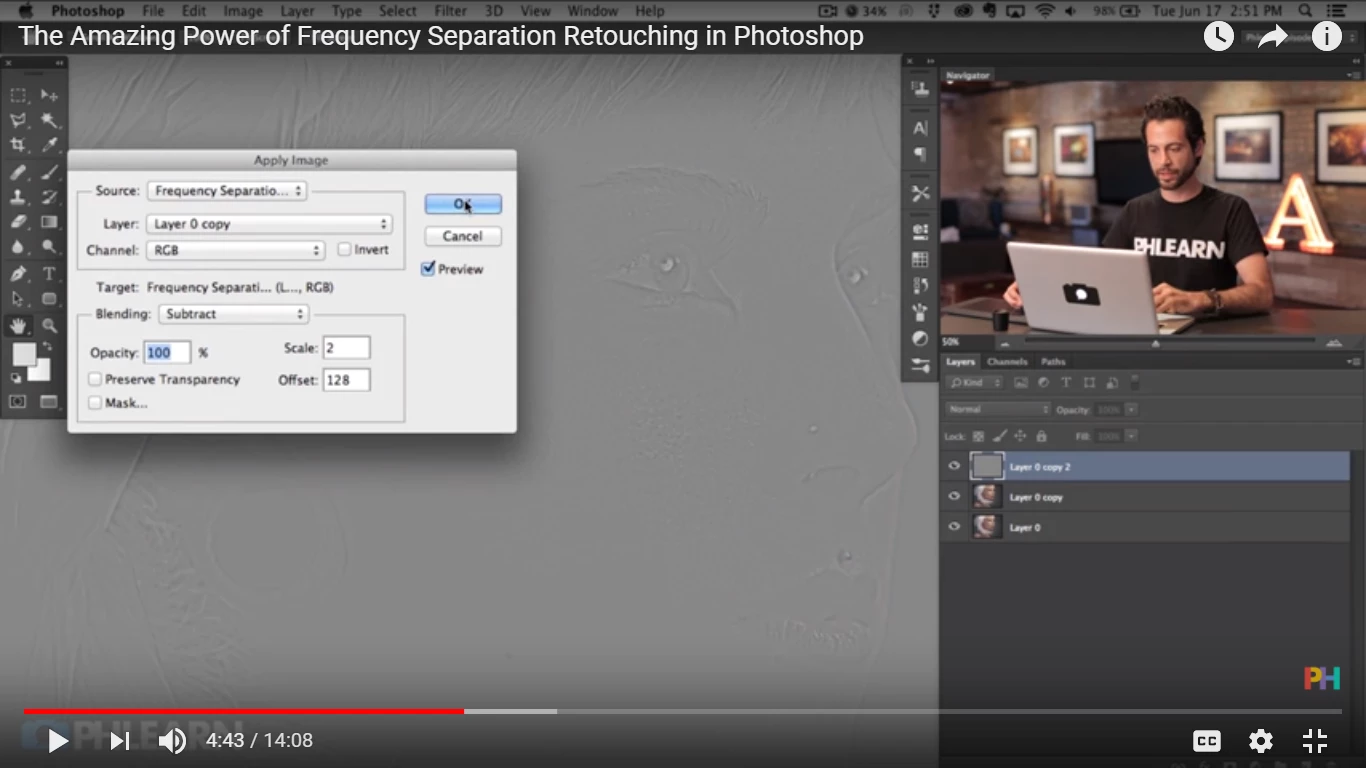Click the Navigator zoom slider
1366x768 pixels.
1154,343
